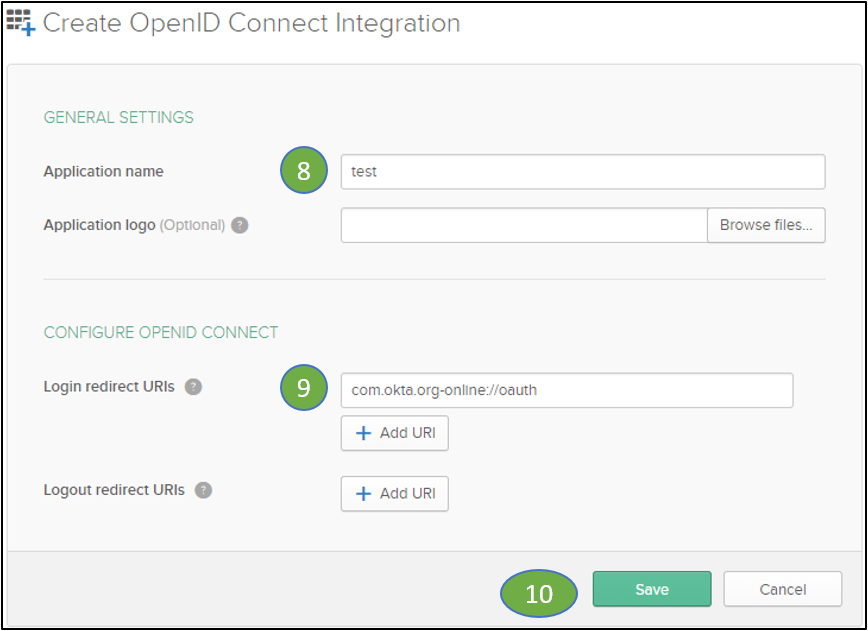The image size is (868, 631).
Task: Click the General Settings section heading
Action: coord(118,117)
